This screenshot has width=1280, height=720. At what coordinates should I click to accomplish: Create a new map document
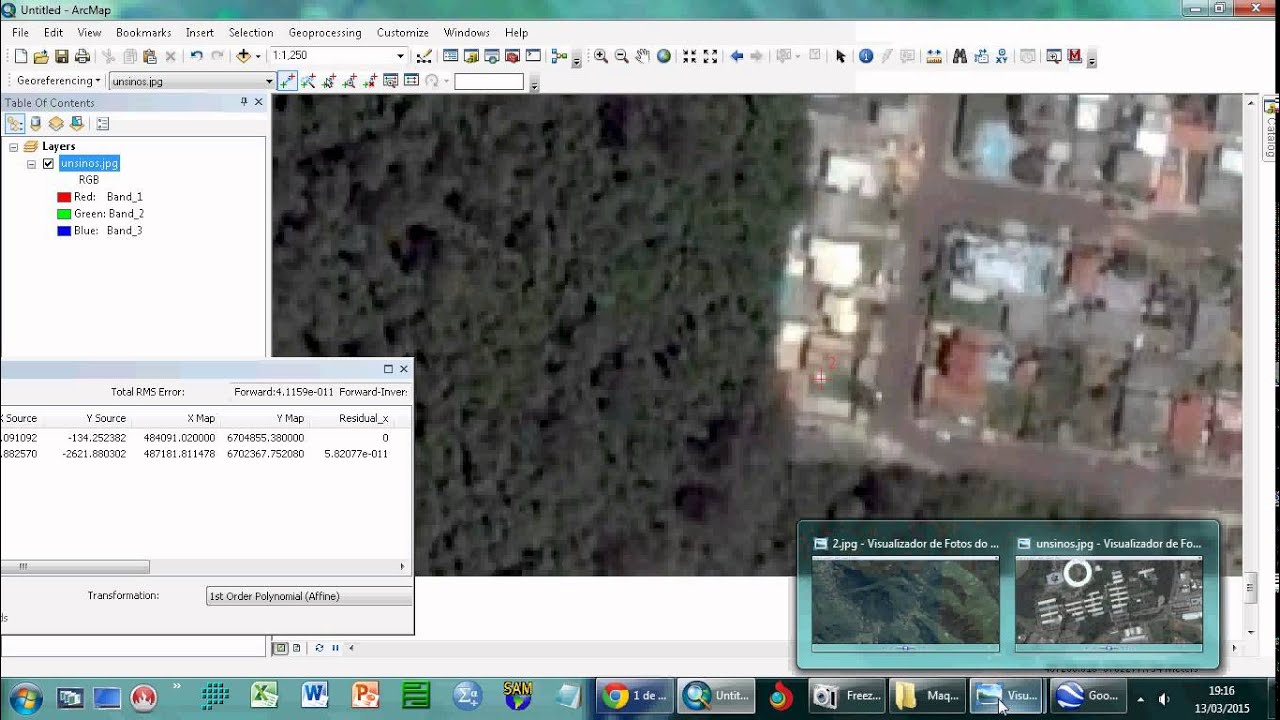coord(21,57)
